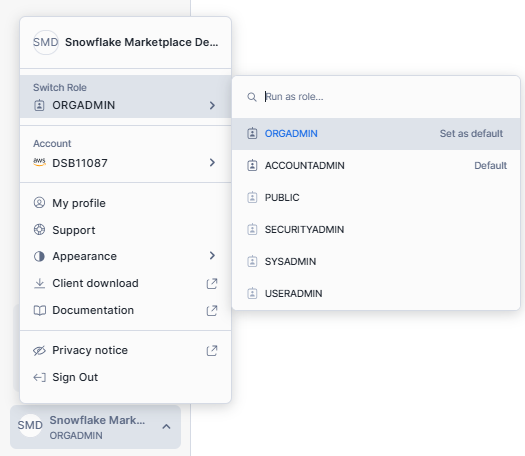This screenshot has height=456, width=525.
Task: Collapse user menu with the up chevron
Action: click(166, 427)
